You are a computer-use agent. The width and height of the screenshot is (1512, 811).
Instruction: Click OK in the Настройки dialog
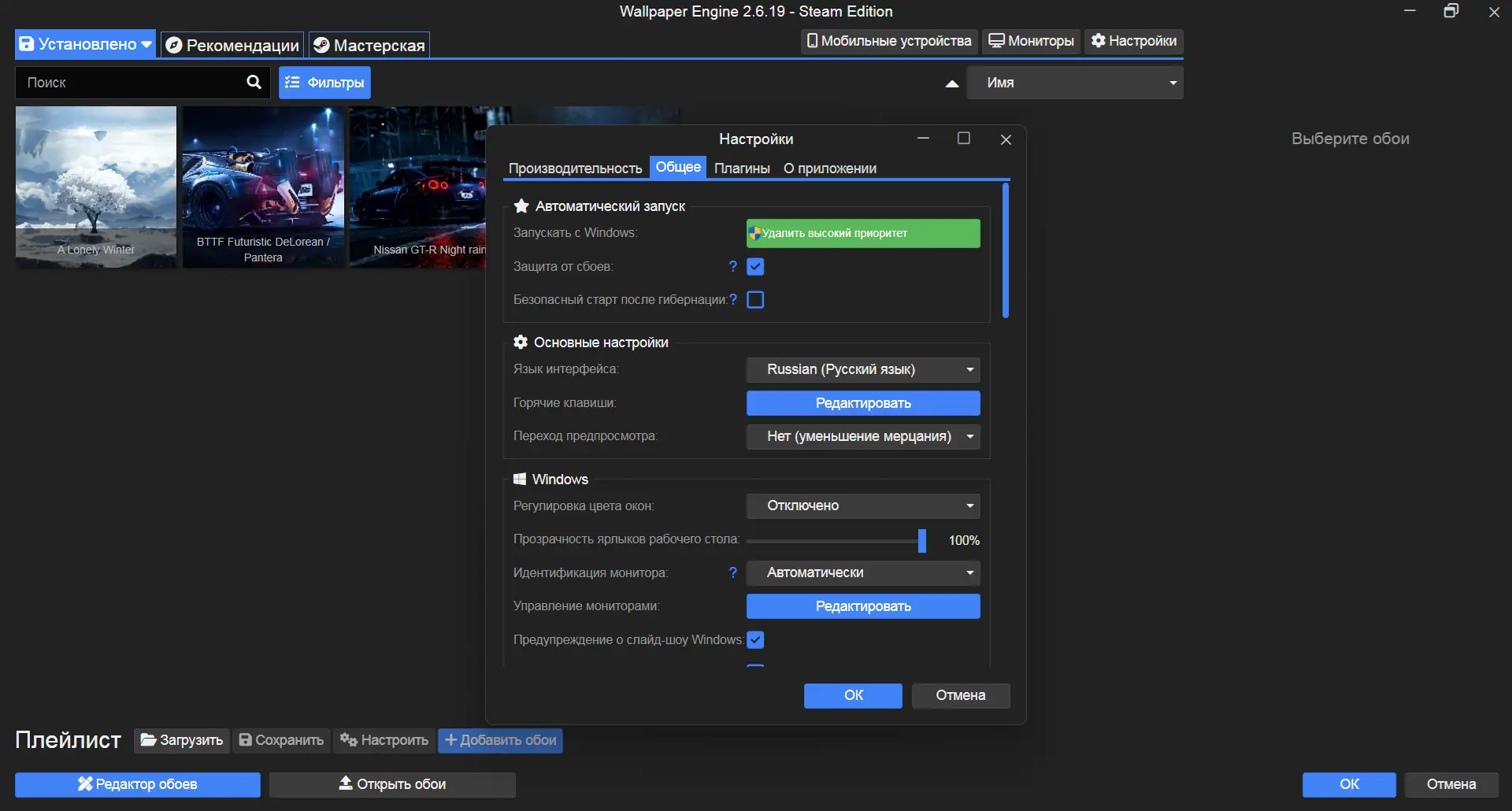point(853,695)
